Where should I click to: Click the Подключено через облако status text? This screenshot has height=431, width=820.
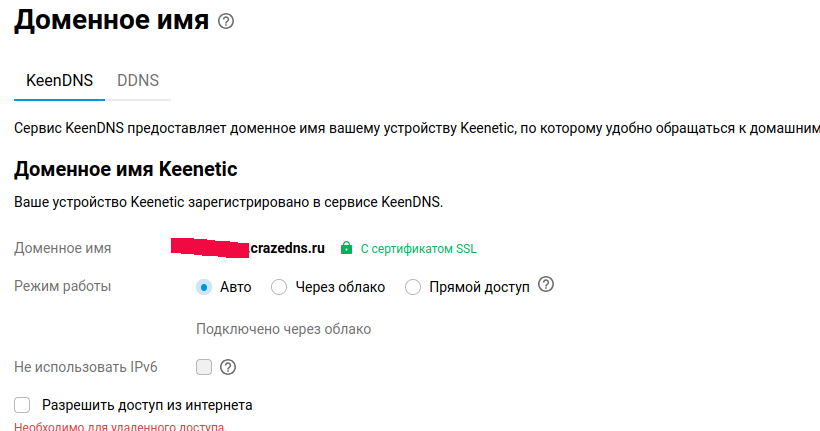283,328
